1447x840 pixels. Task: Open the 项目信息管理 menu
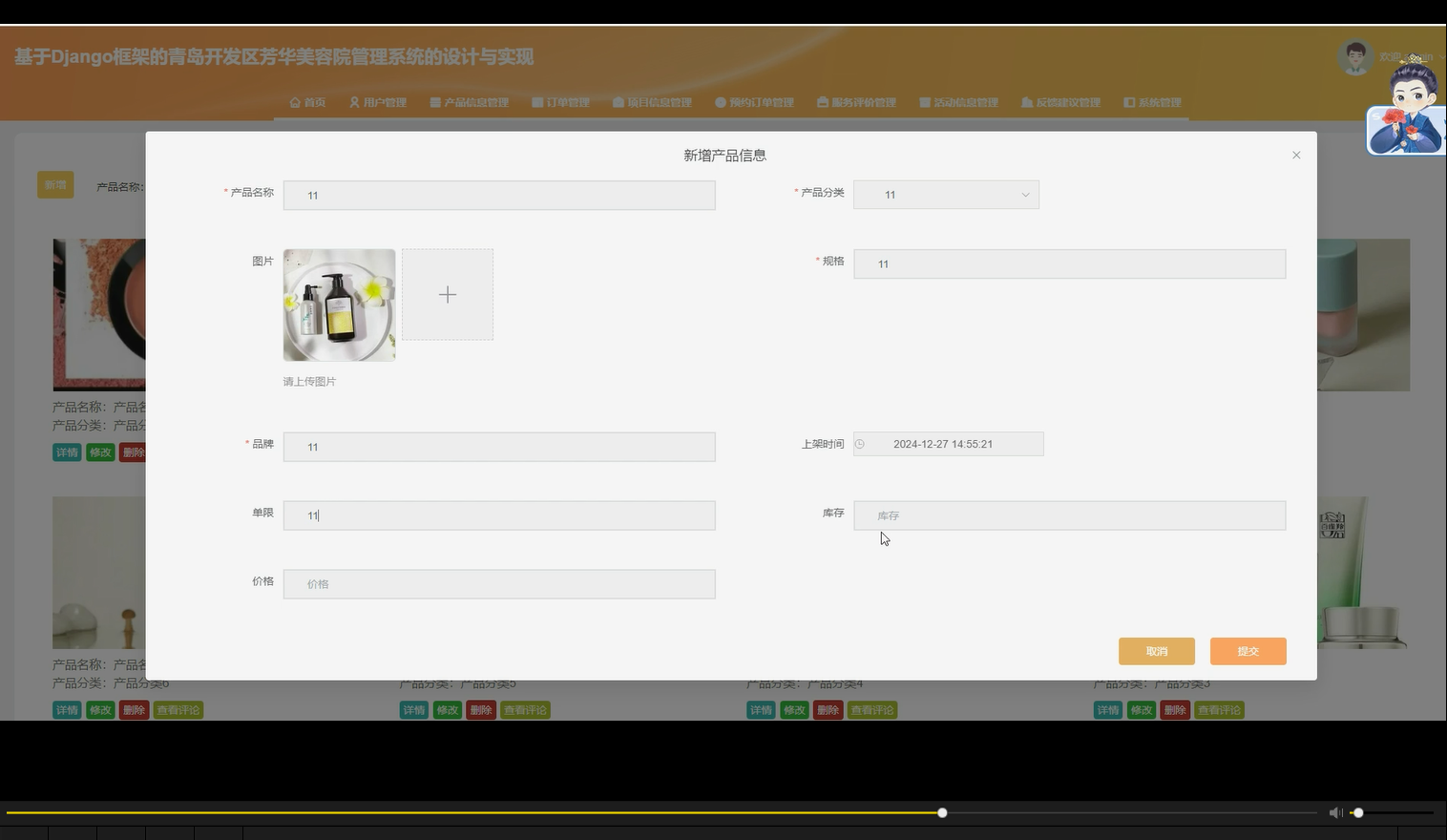tap(652, 102)
